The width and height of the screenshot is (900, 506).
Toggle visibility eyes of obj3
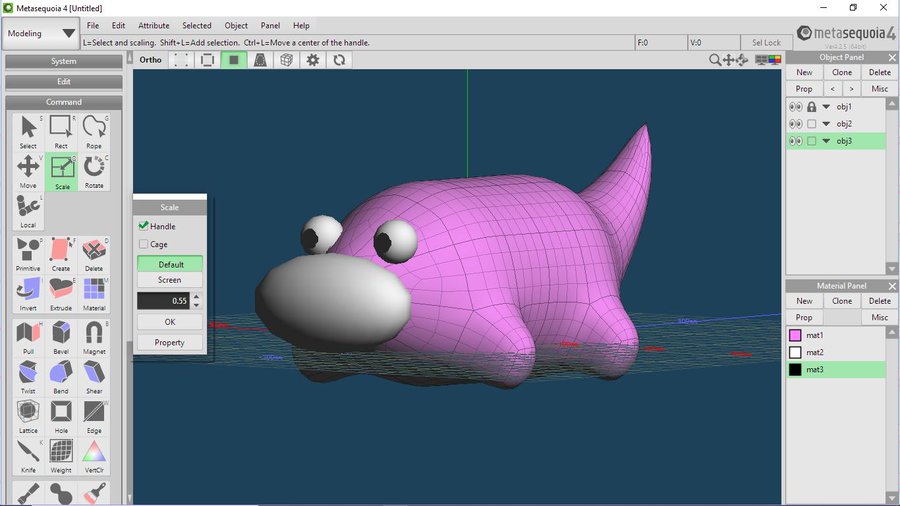click(x=795, y=141)
